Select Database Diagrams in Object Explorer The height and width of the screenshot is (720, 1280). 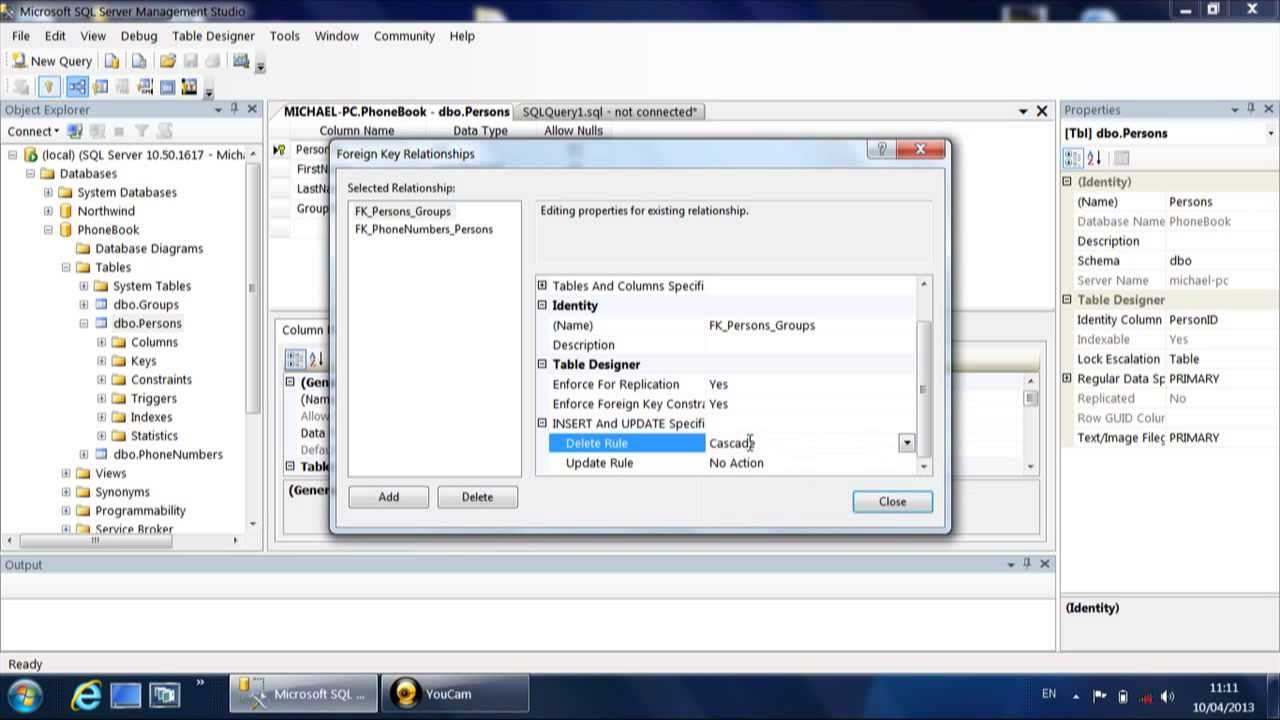coord(149,248)
